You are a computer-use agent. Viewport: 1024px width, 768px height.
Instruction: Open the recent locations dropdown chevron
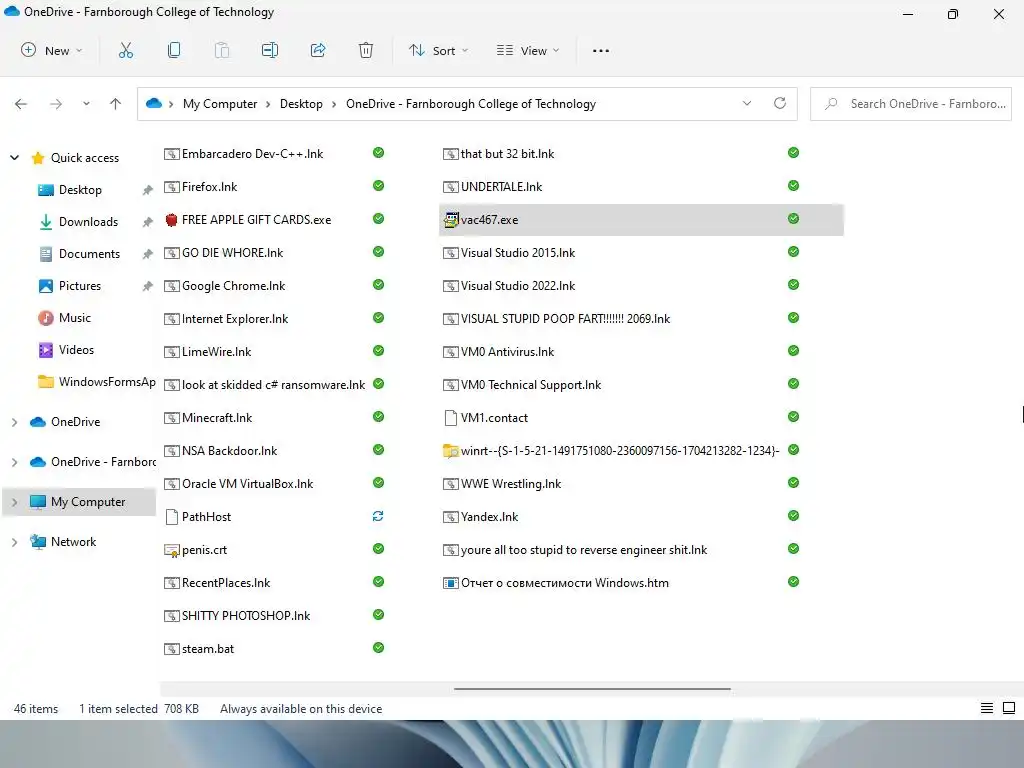coord(86,104)
